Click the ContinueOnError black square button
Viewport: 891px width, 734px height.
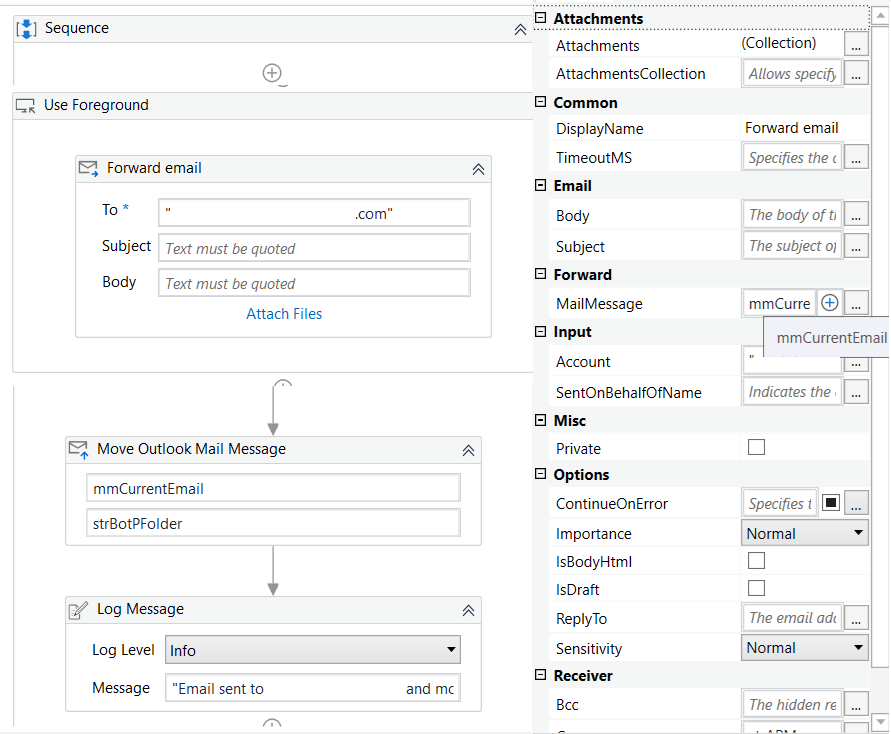(x=831, y=502)
